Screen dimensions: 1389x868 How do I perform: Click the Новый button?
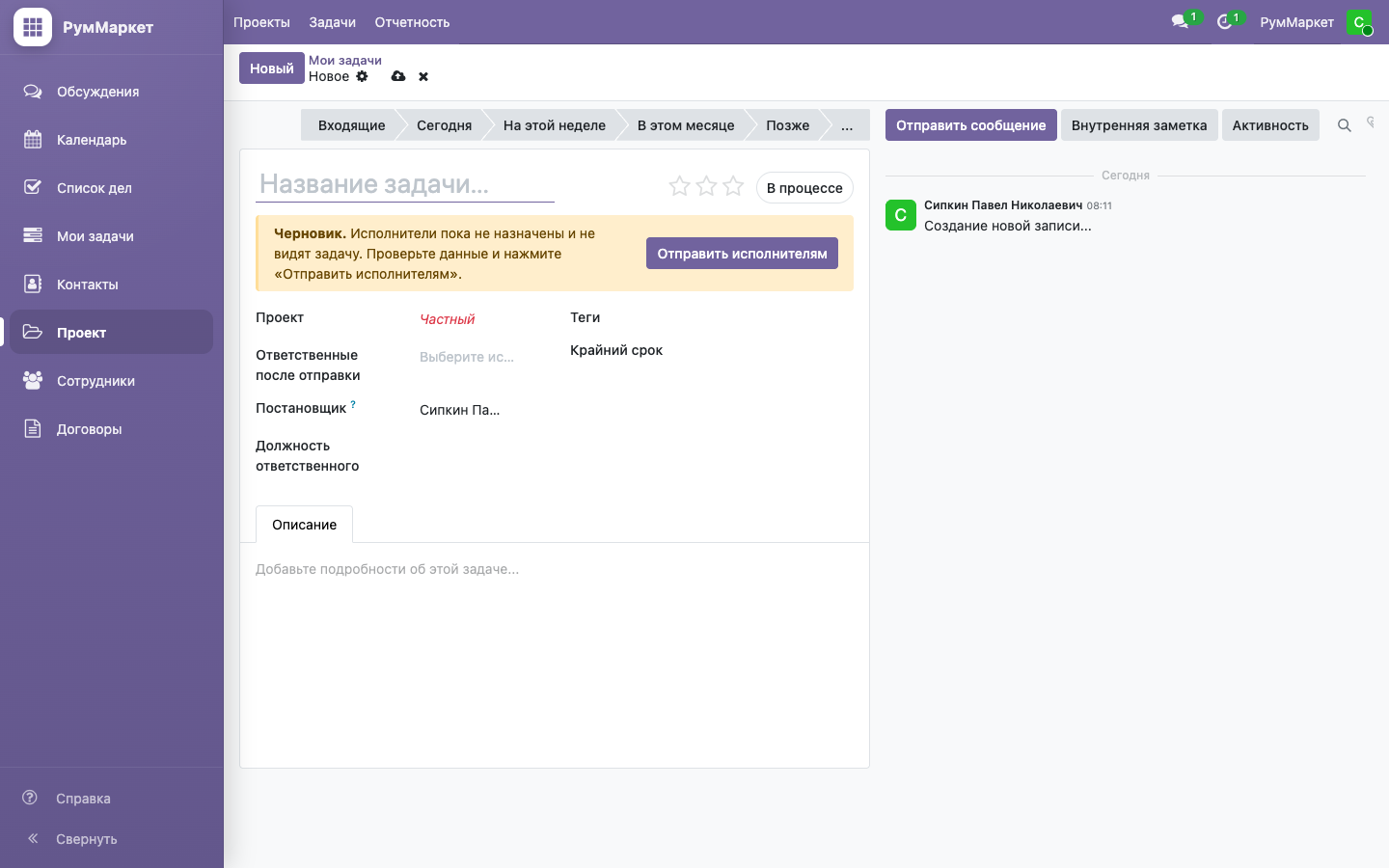[272, 68]
